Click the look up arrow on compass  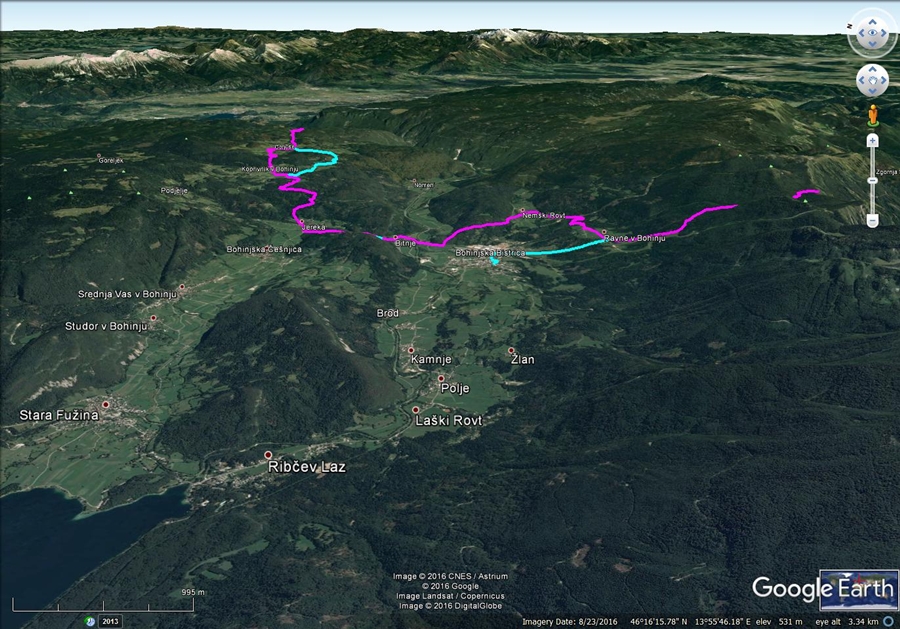pyautogui.click(x=873, y=22)
